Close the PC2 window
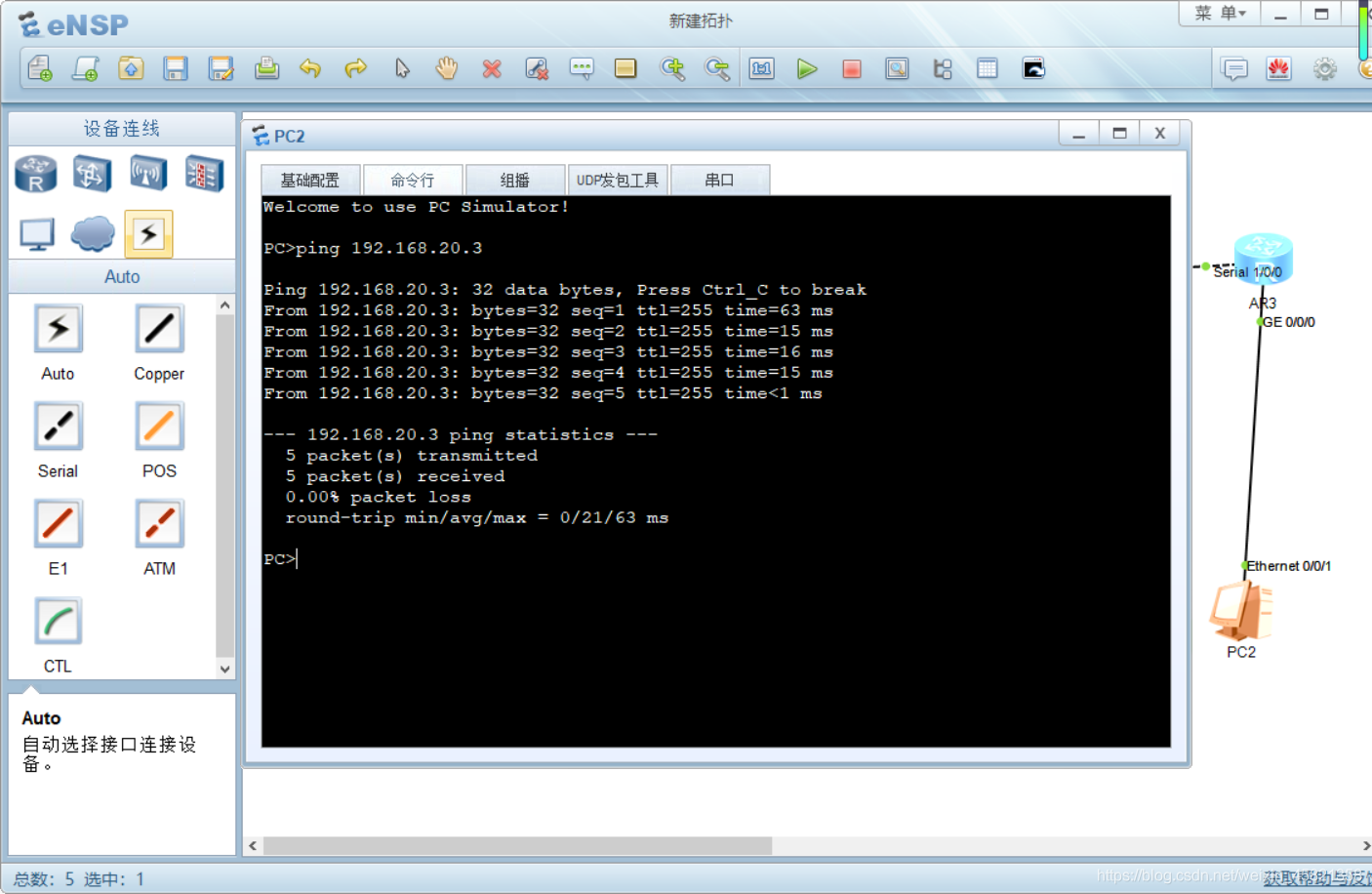This screenshot has height=894, width=1372. (1159, 134)
